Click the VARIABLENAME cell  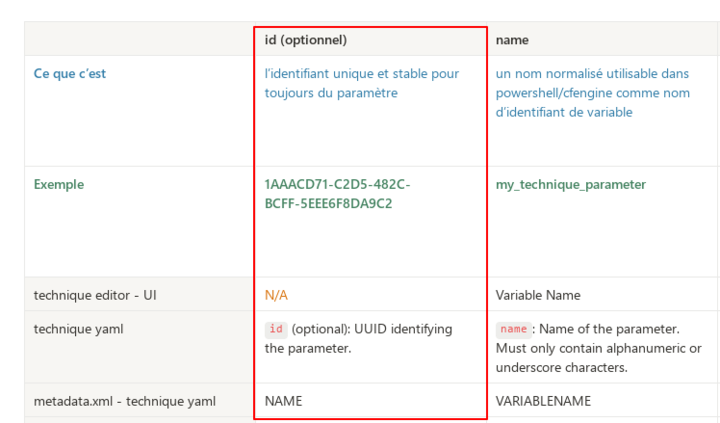543,401
